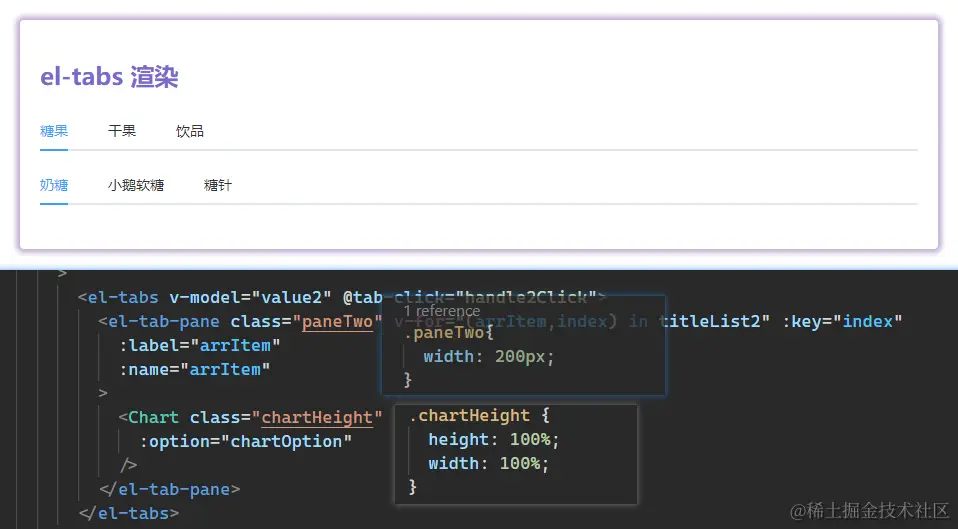Select the 奶糖 sub-tab
The width and height of the screenshot is (958, 529).
point(54,185)
